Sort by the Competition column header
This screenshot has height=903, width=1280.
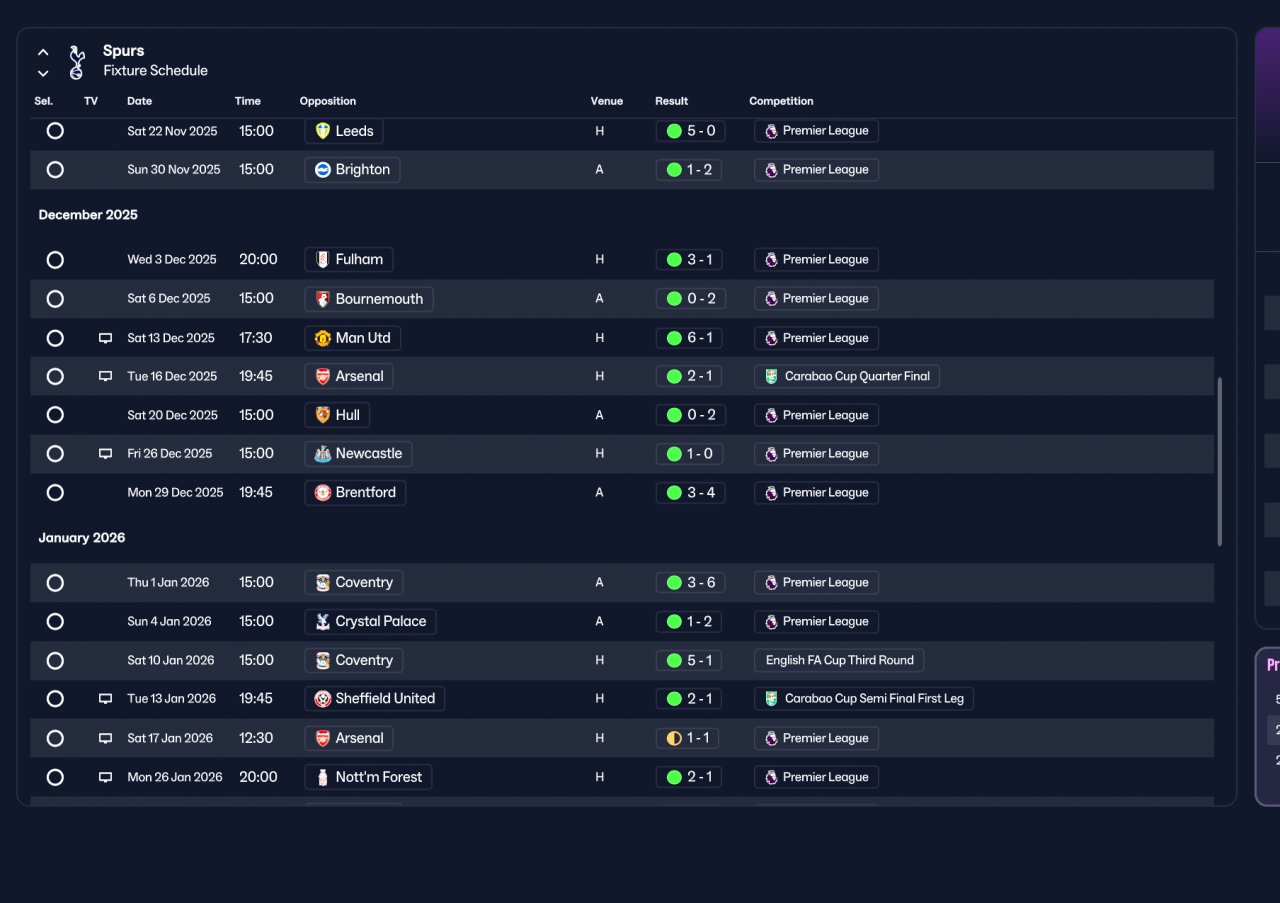click(781, 101)
